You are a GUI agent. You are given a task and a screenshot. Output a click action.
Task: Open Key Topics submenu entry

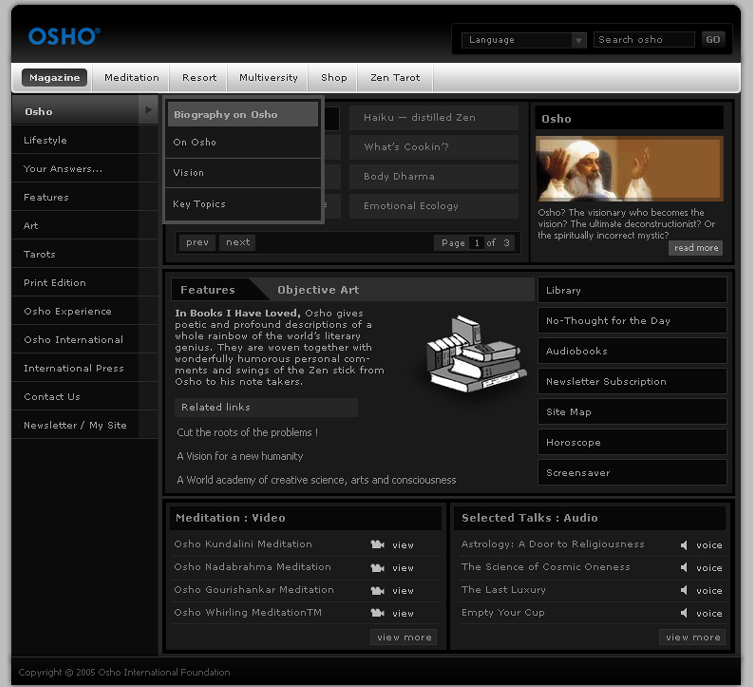tap(243, 204)
